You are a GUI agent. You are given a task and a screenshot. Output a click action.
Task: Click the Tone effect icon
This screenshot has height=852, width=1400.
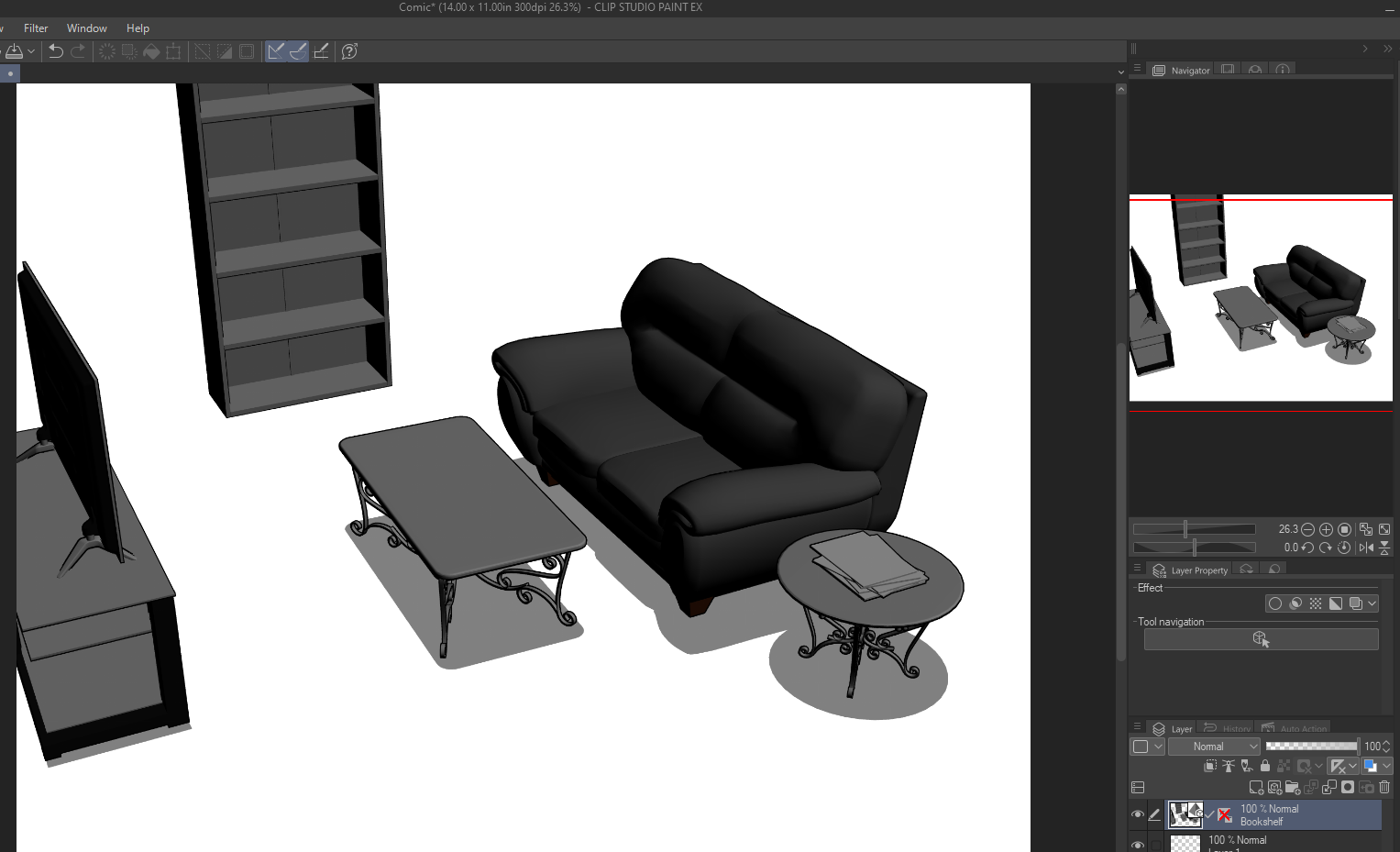coord(1316,603)
